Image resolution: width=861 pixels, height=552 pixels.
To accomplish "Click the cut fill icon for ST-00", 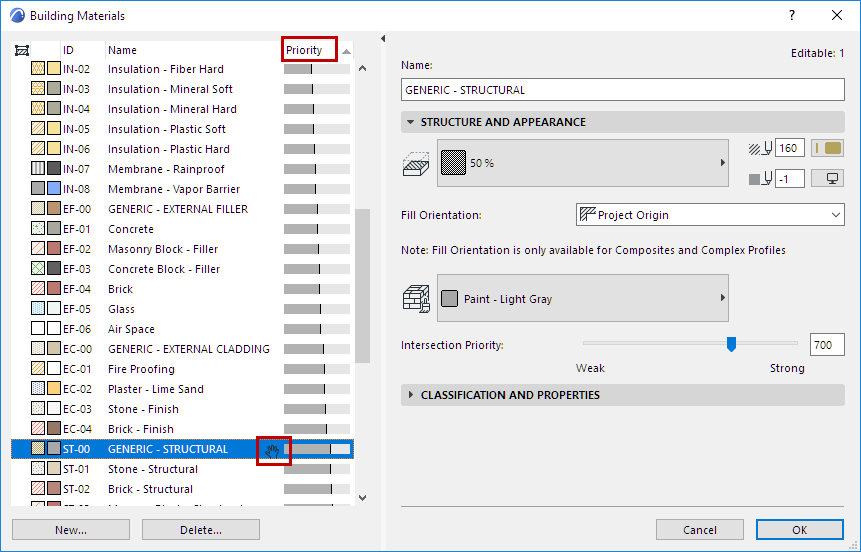I will 38,449.
